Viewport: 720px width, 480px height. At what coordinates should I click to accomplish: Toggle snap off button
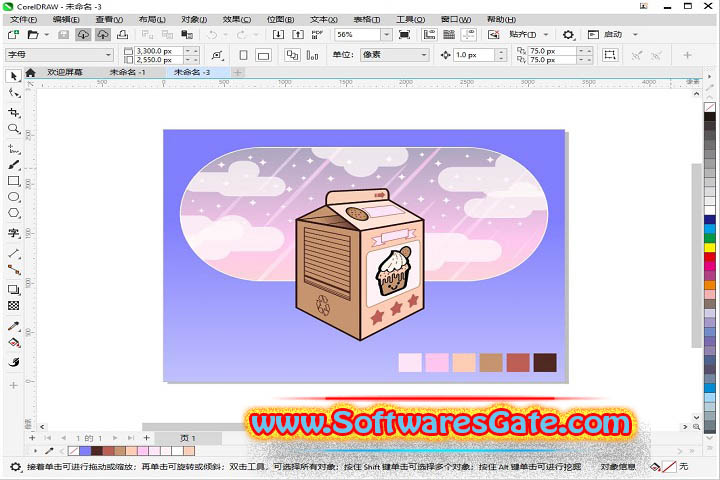click(x=494, y=34)
